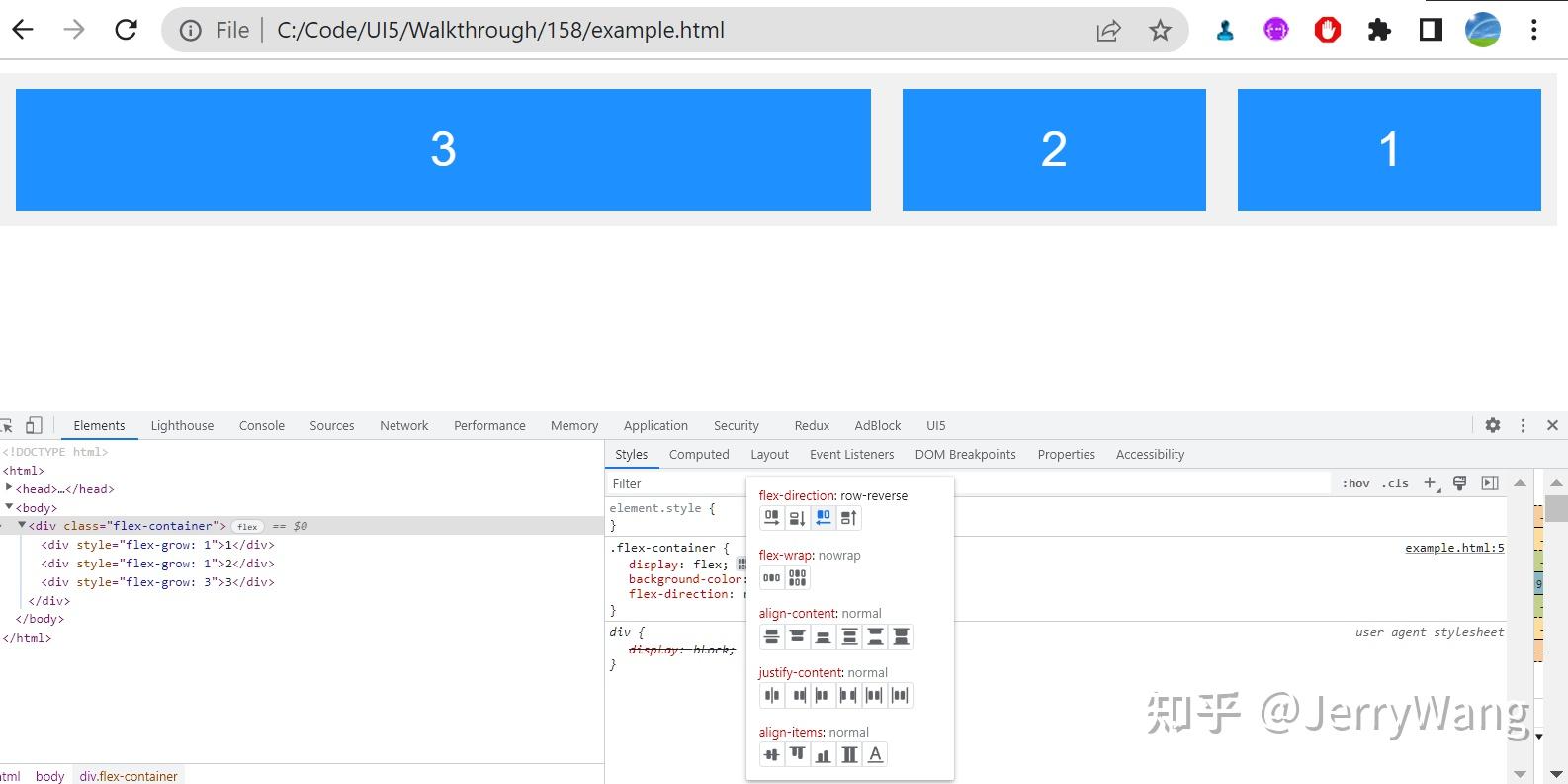Select justify-content space-between icon
This screenshot has height=784, width=1568.
click(x=849, y=695)
